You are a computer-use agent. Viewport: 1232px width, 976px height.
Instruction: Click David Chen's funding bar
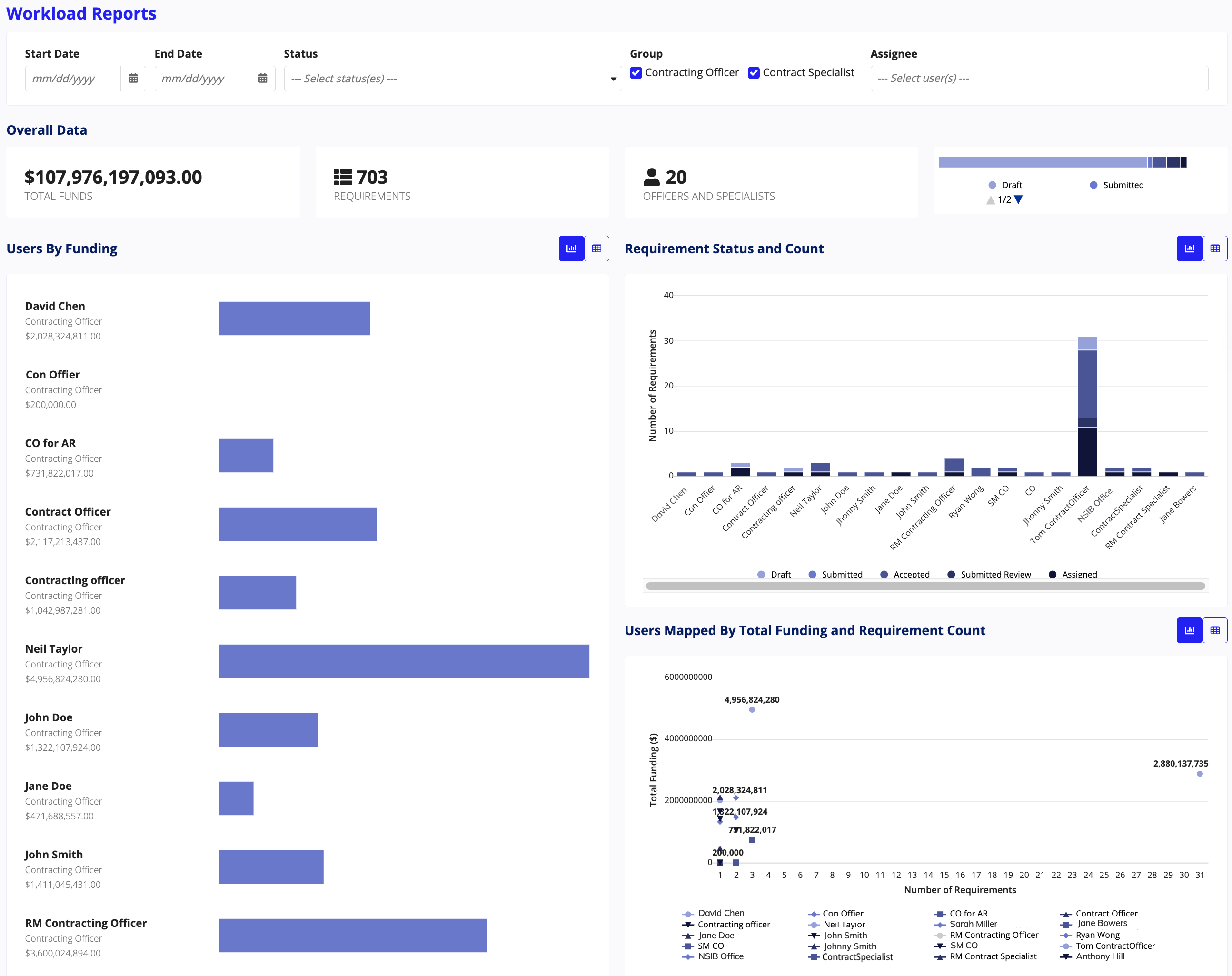tap(294, 319)
